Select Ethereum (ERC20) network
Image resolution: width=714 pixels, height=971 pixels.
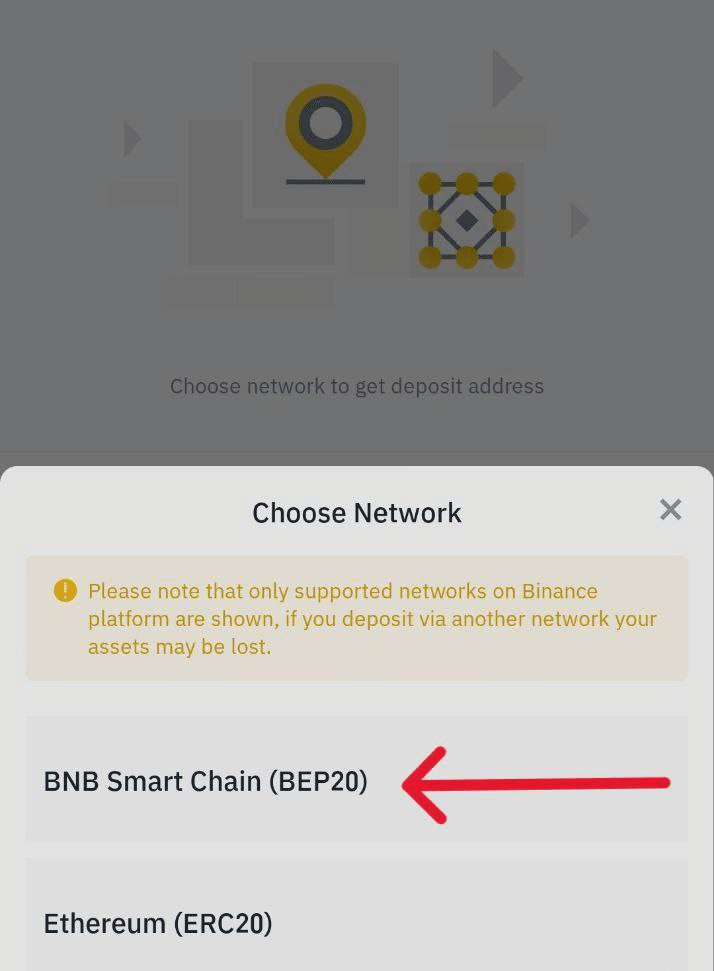click(x=357, y=917)
